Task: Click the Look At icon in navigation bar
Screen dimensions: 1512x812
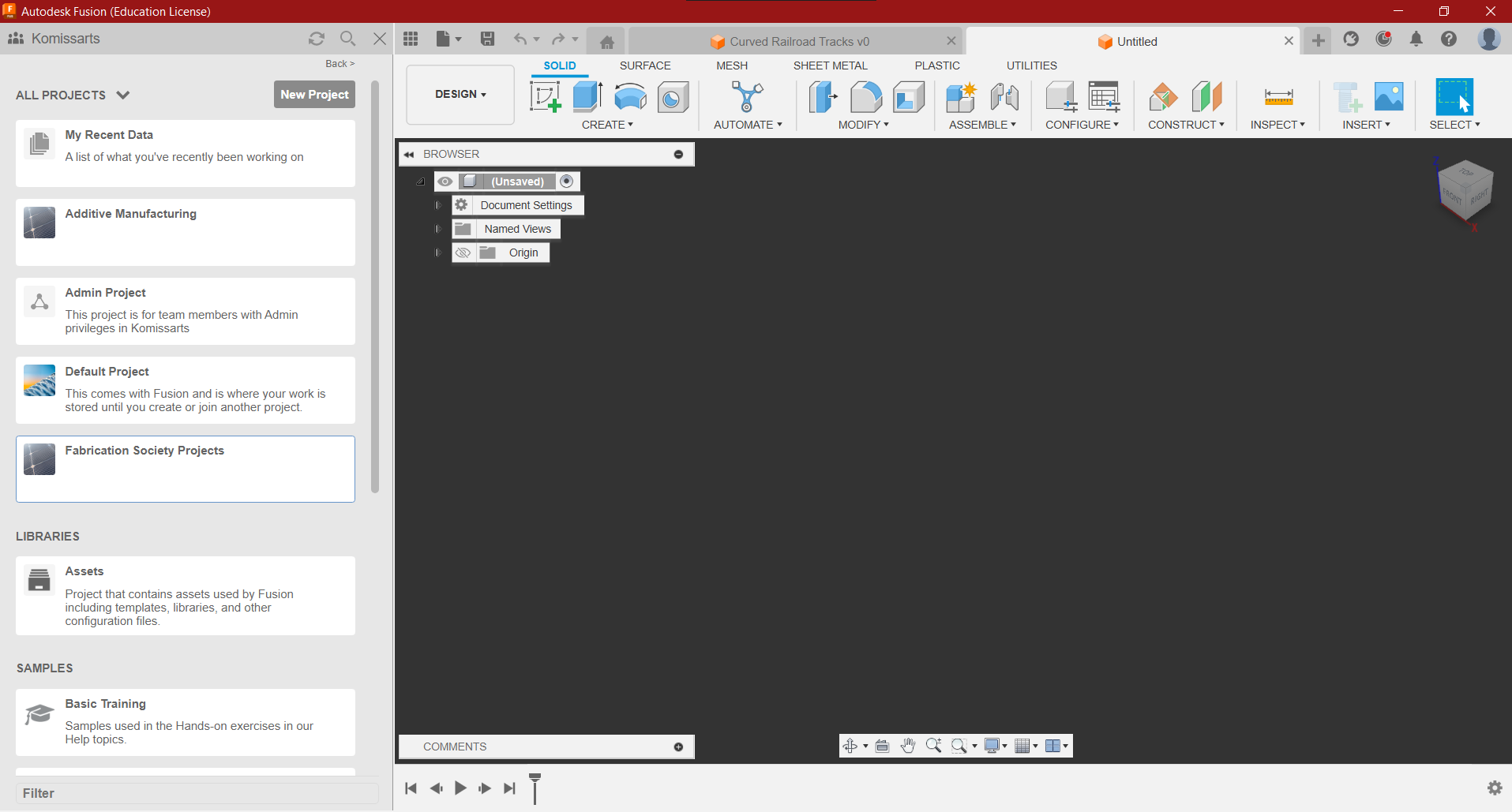Action: tap(882, 746)
